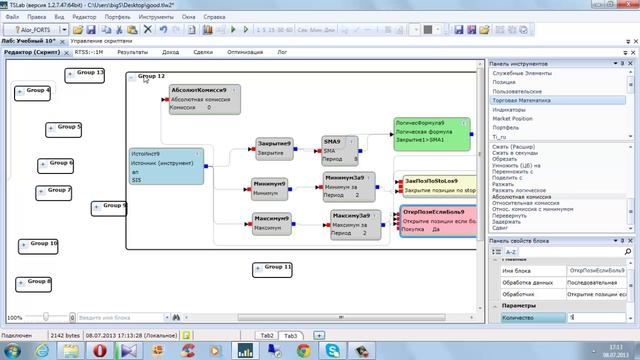This screenshot has width=640, height=360.
Task: Click the first blue floppy save icon
Action: pos(91,30)
